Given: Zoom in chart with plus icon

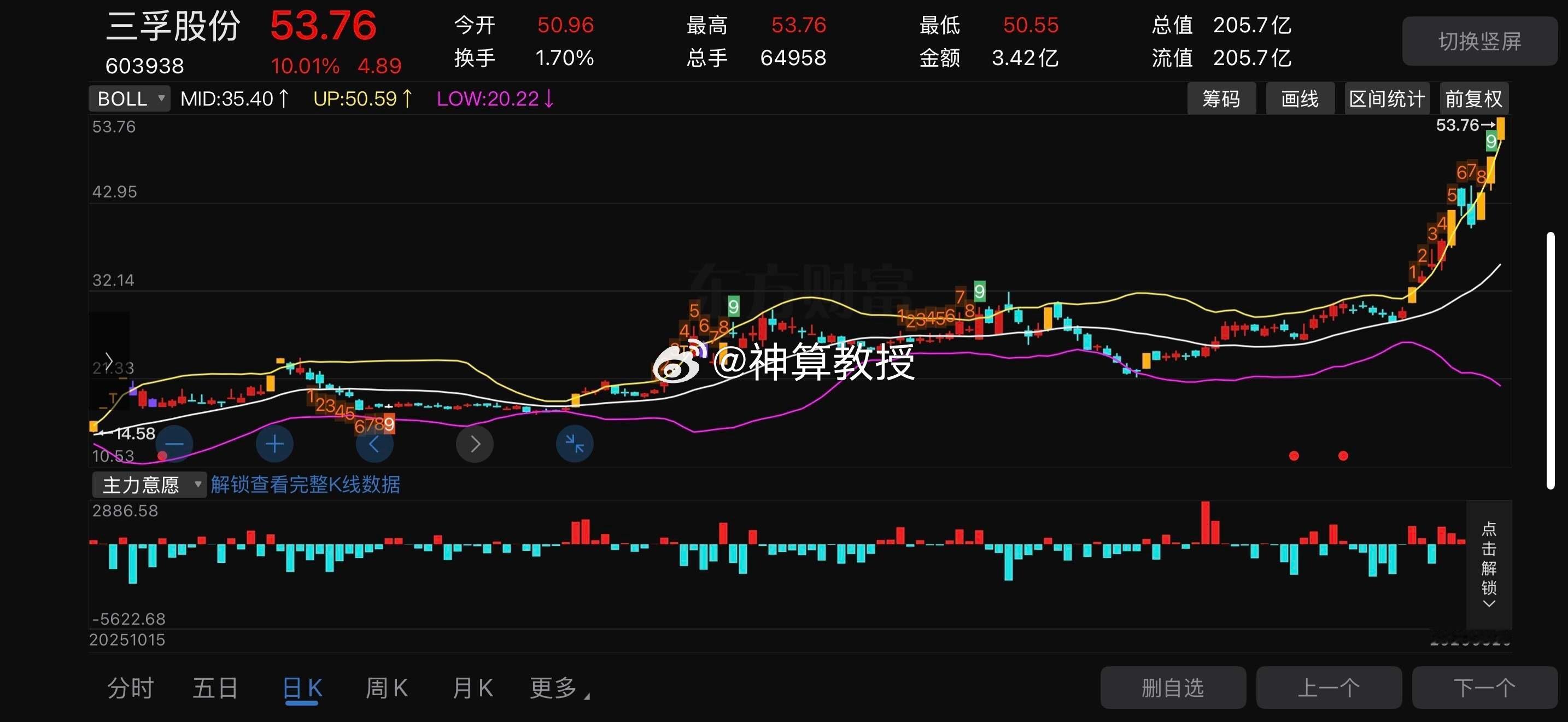Looking at the screenshot, I should click(274, 444).
